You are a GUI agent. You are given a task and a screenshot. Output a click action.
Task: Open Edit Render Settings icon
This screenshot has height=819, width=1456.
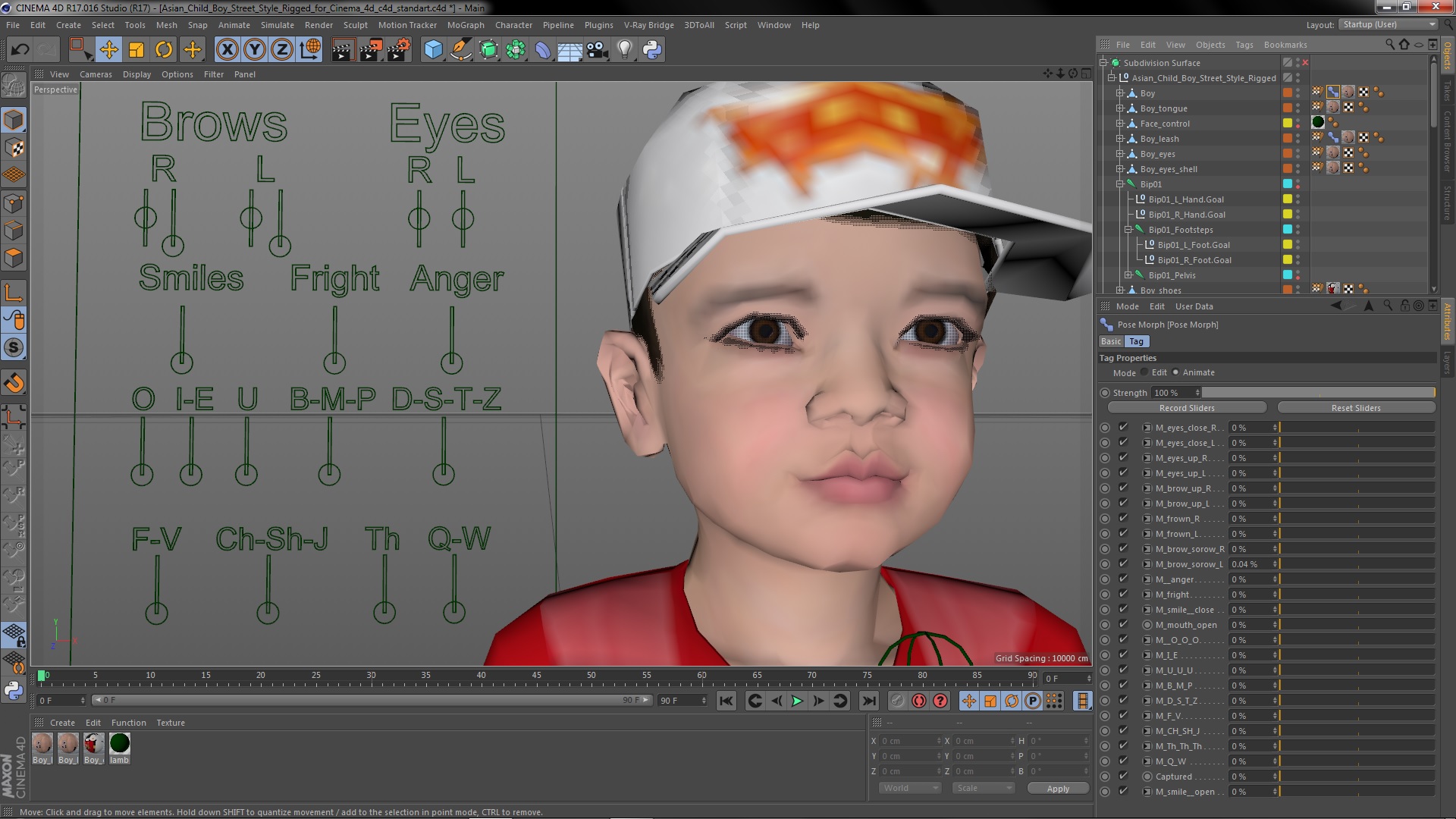click(x=399, y=50)
